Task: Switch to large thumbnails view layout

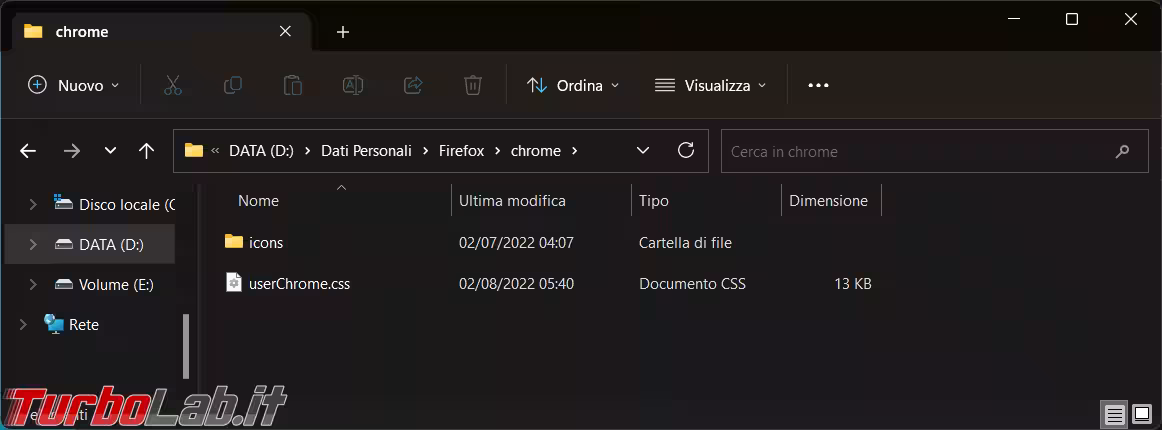Action: point(1142,414)
